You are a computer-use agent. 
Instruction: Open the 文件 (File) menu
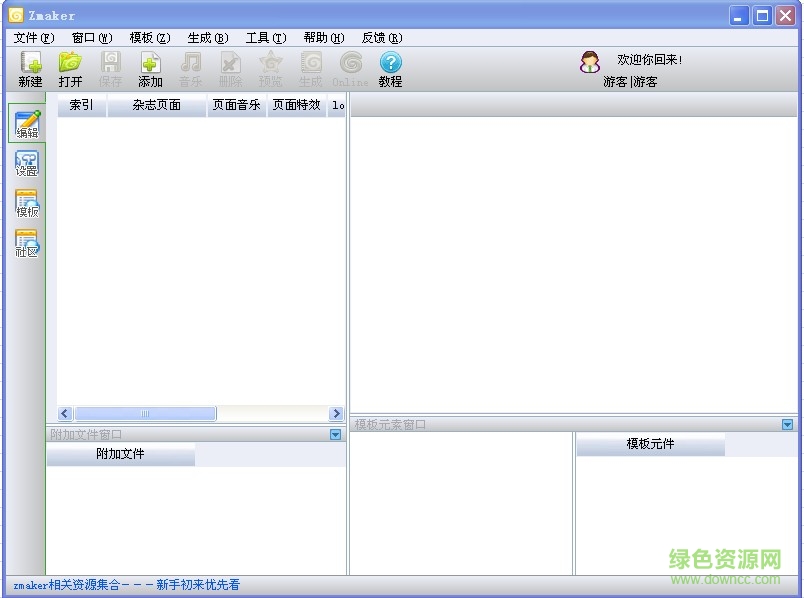(x=33, y=37)
